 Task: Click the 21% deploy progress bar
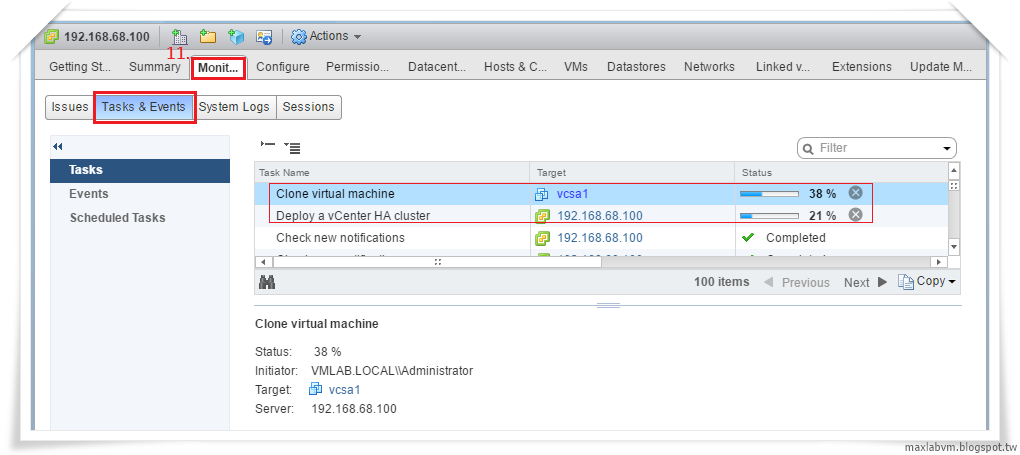pos(769,215)
